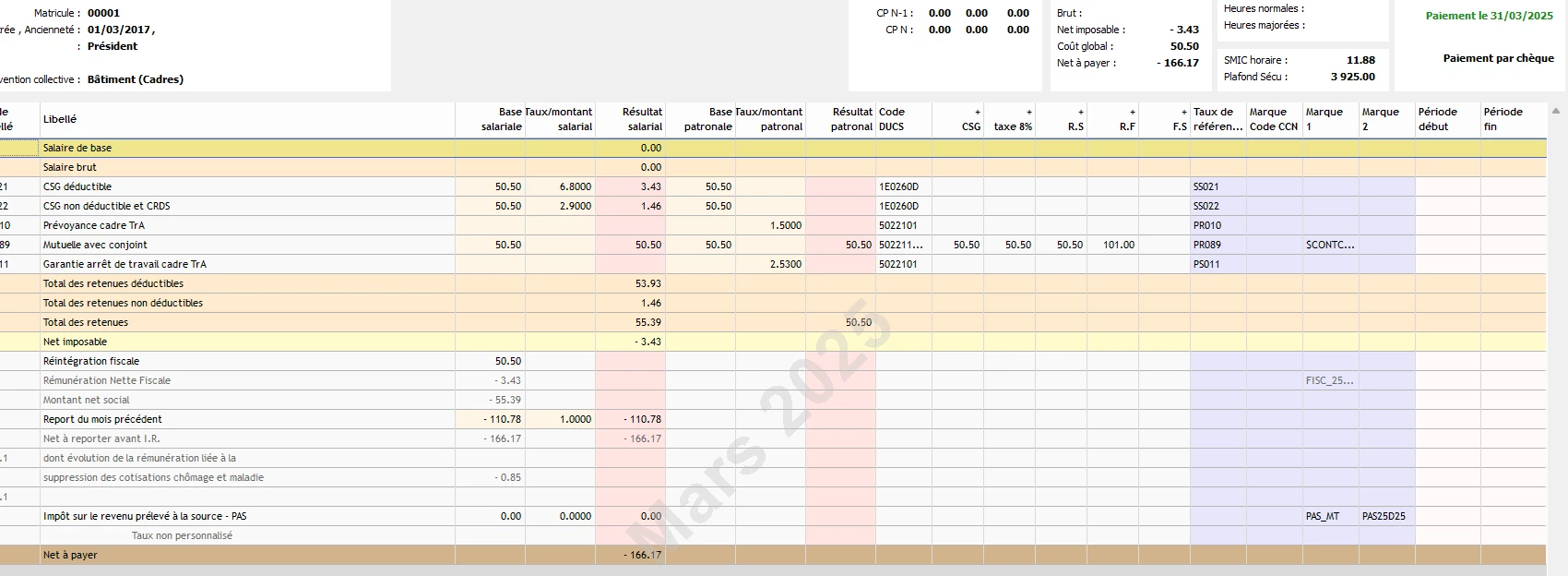Click the "+ R.S" column header
Viewport: 1568px width, 576px height.
coord(1061,120)
